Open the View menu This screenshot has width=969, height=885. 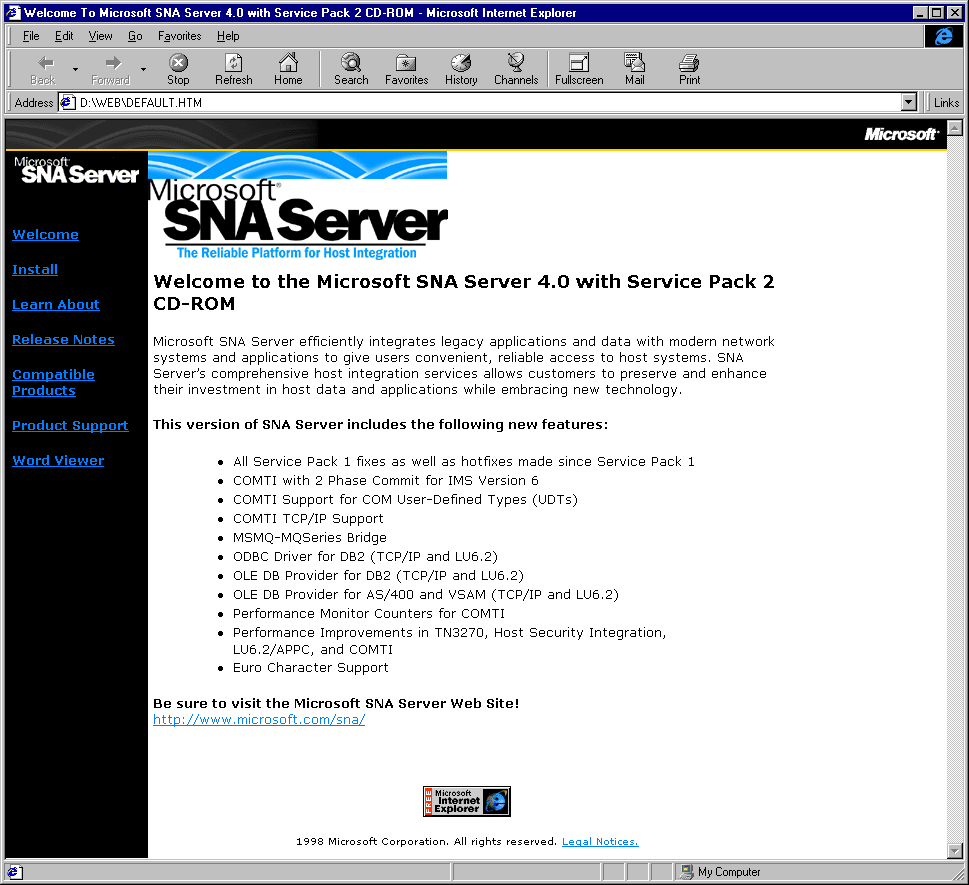[x=100, y=36]
